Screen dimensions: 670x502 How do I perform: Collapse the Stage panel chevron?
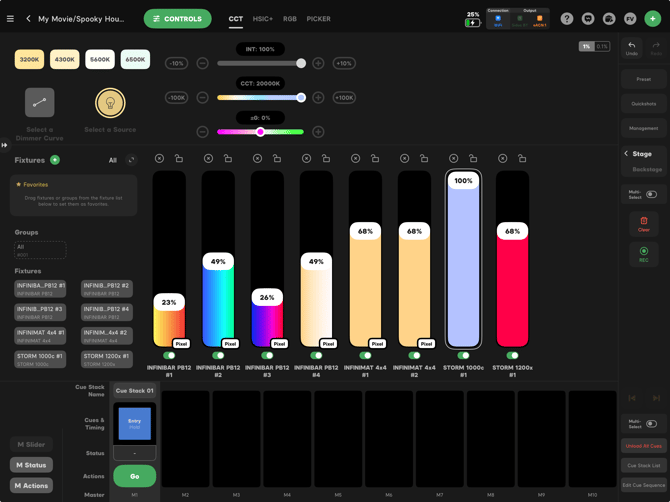click(x=626, y=153)
